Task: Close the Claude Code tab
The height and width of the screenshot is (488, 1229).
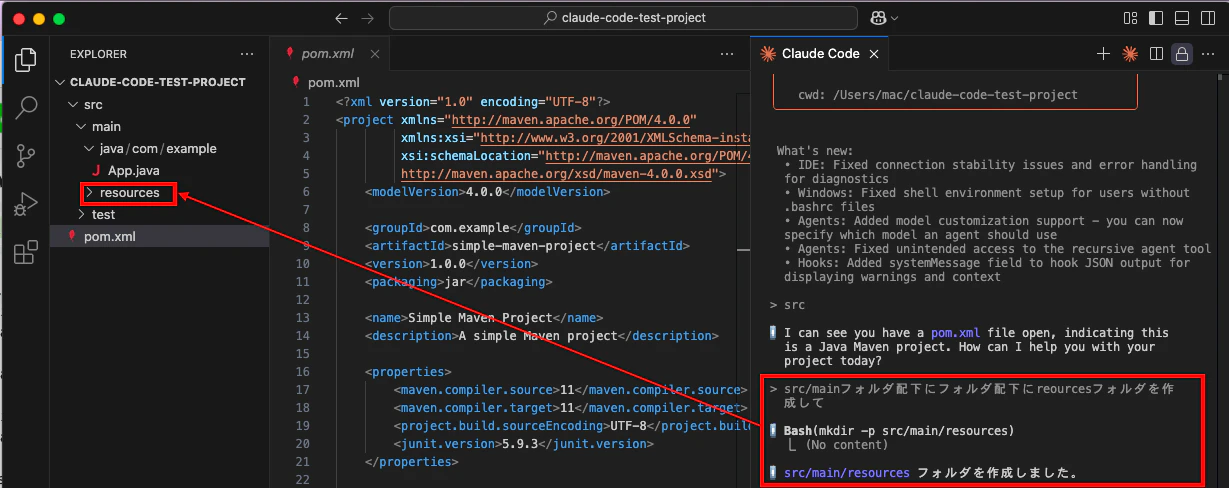Action: click(x=873, y=54)
